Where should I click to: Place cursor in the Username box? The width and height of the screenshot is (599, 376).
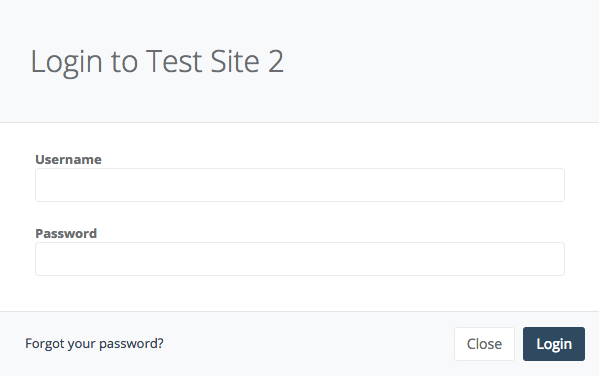click(300, 185)
